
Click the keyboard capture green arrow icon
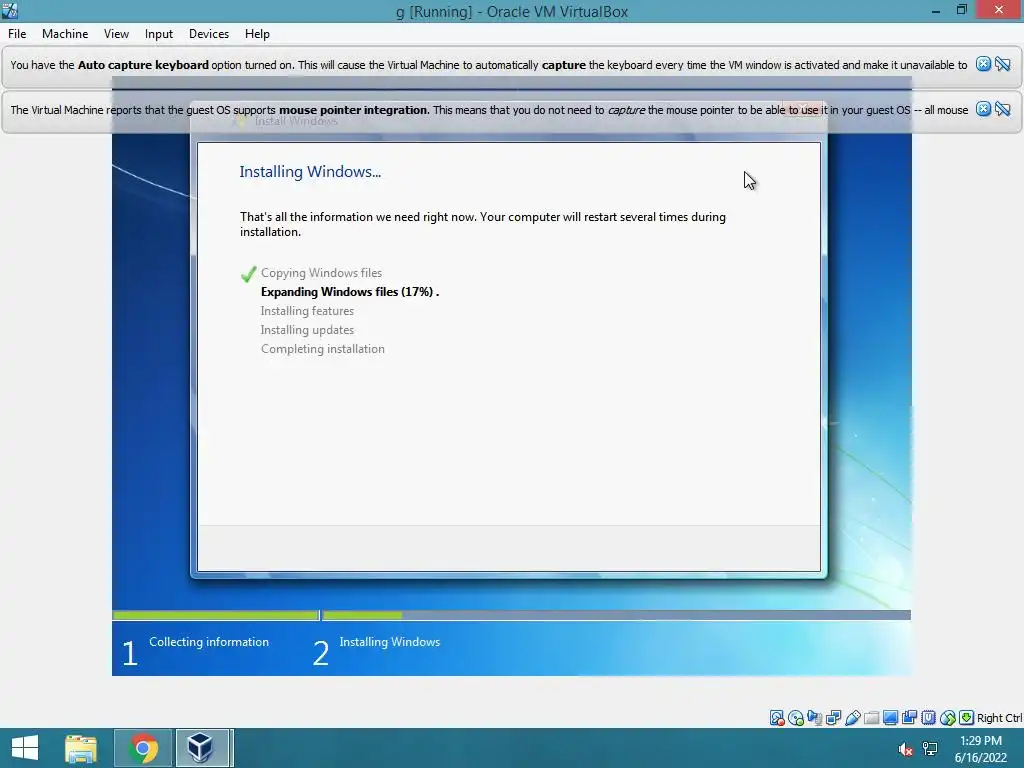pos(967,718)
